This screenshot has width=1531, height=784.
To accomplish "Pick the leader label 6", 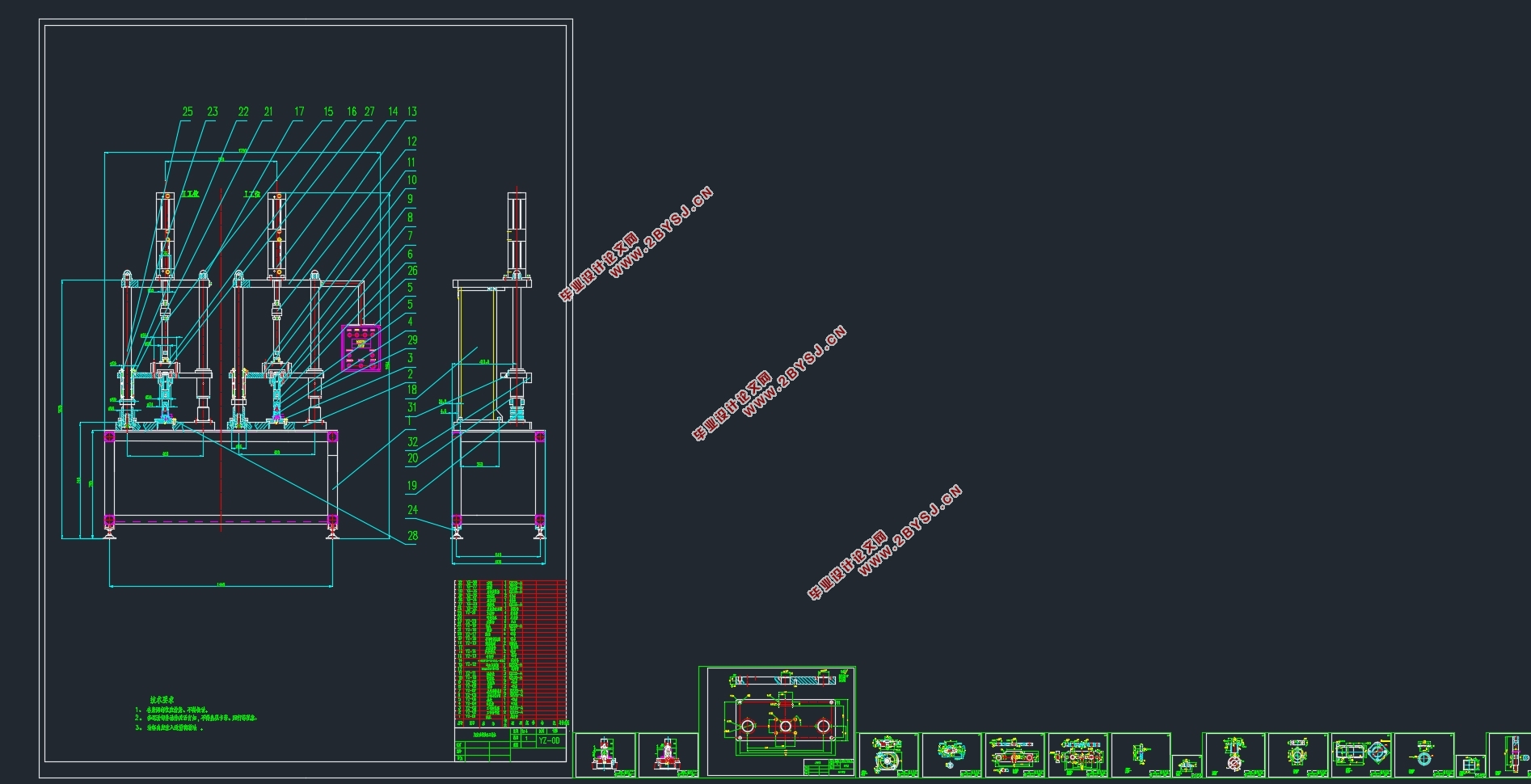I will [x=410, y=254].
